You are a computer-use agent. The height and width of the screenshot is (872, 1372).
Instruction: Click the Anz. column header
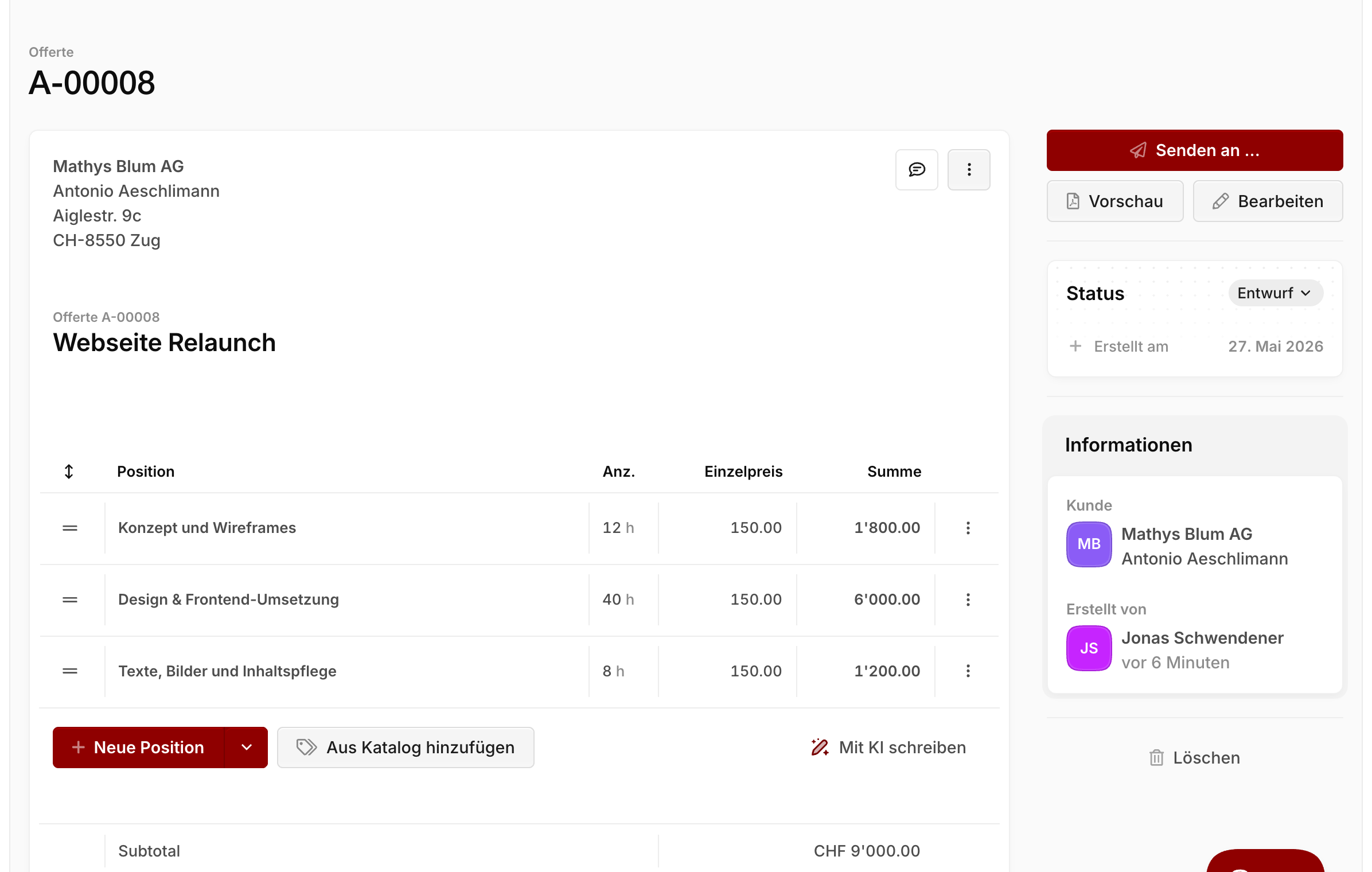pos(619,472)
